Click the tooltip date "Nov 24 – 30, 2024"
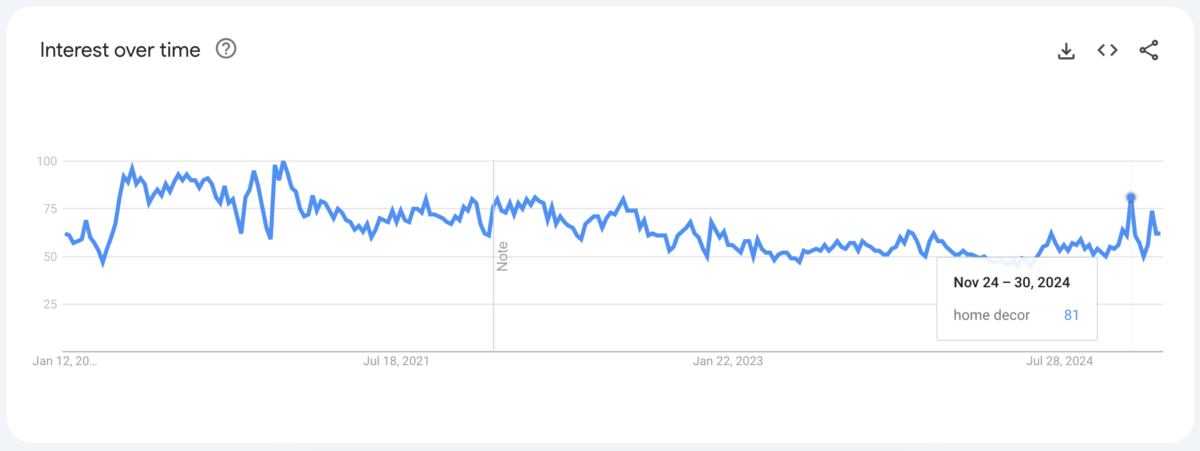 (1012, 283)
